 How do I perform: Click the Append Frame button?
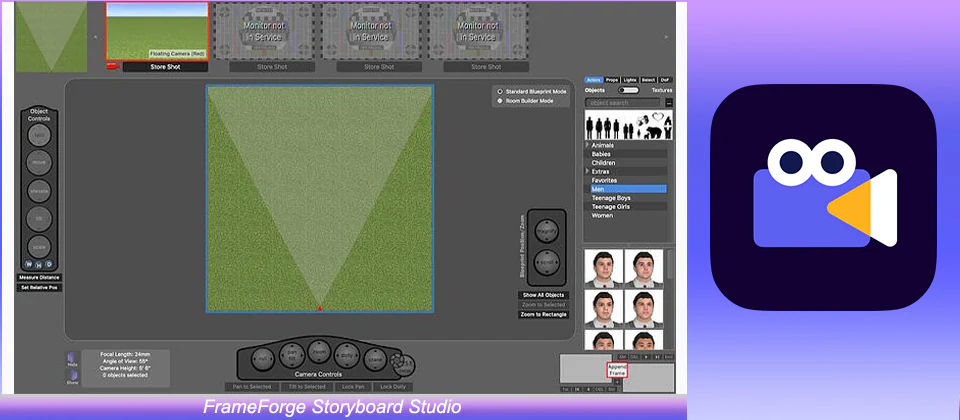(617, 370)
